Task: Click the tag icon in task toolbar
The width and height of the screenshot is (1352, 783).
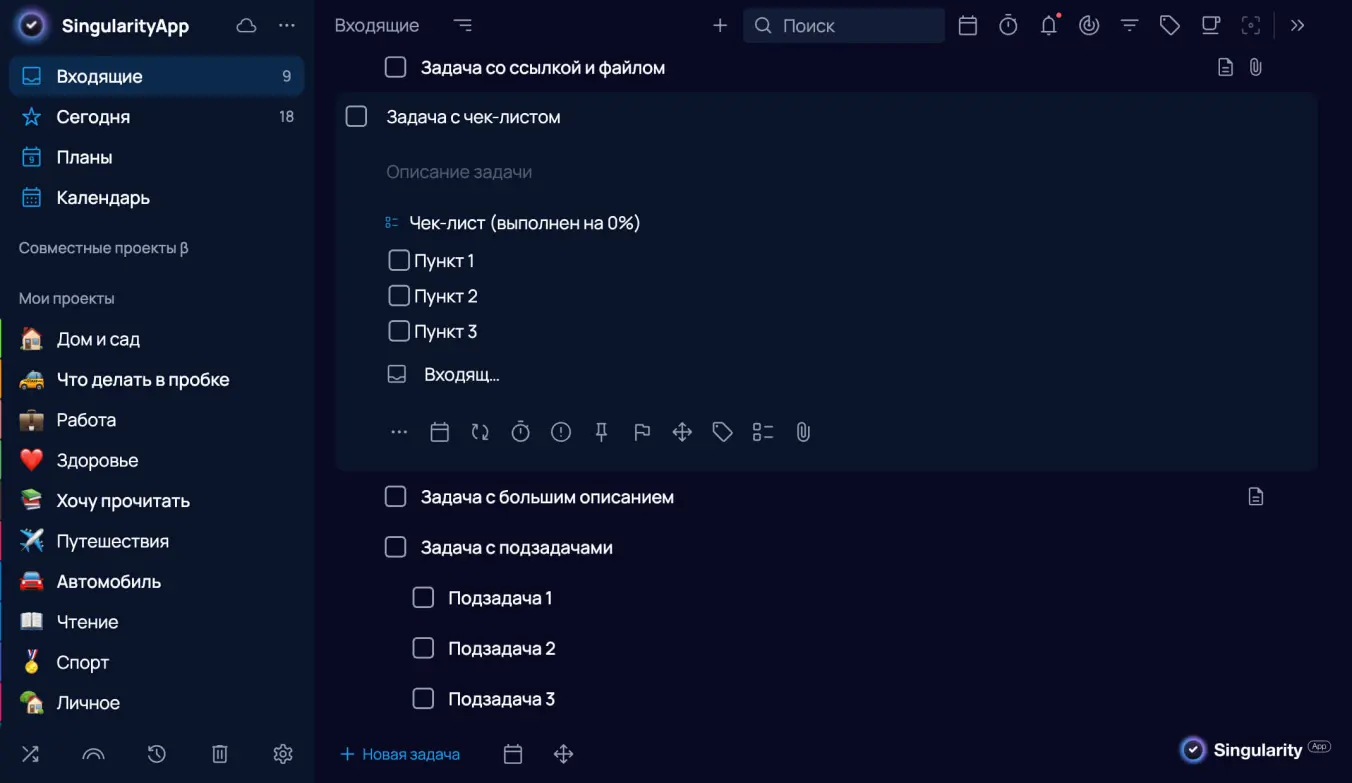Action: pos(722,432)
